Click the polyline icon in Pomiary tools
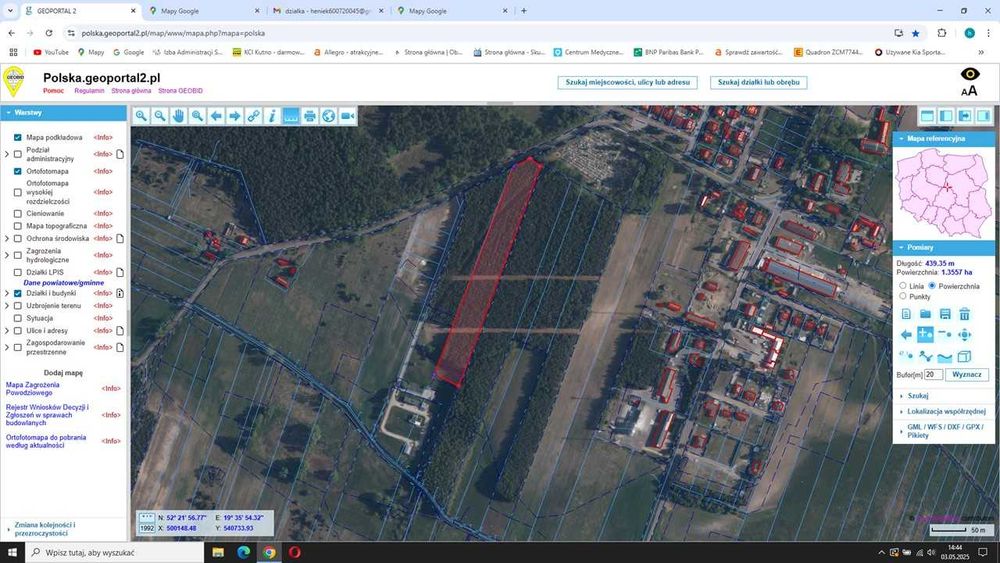The image size is (1000, 563). pyautogui.click(x=925, y=356)
